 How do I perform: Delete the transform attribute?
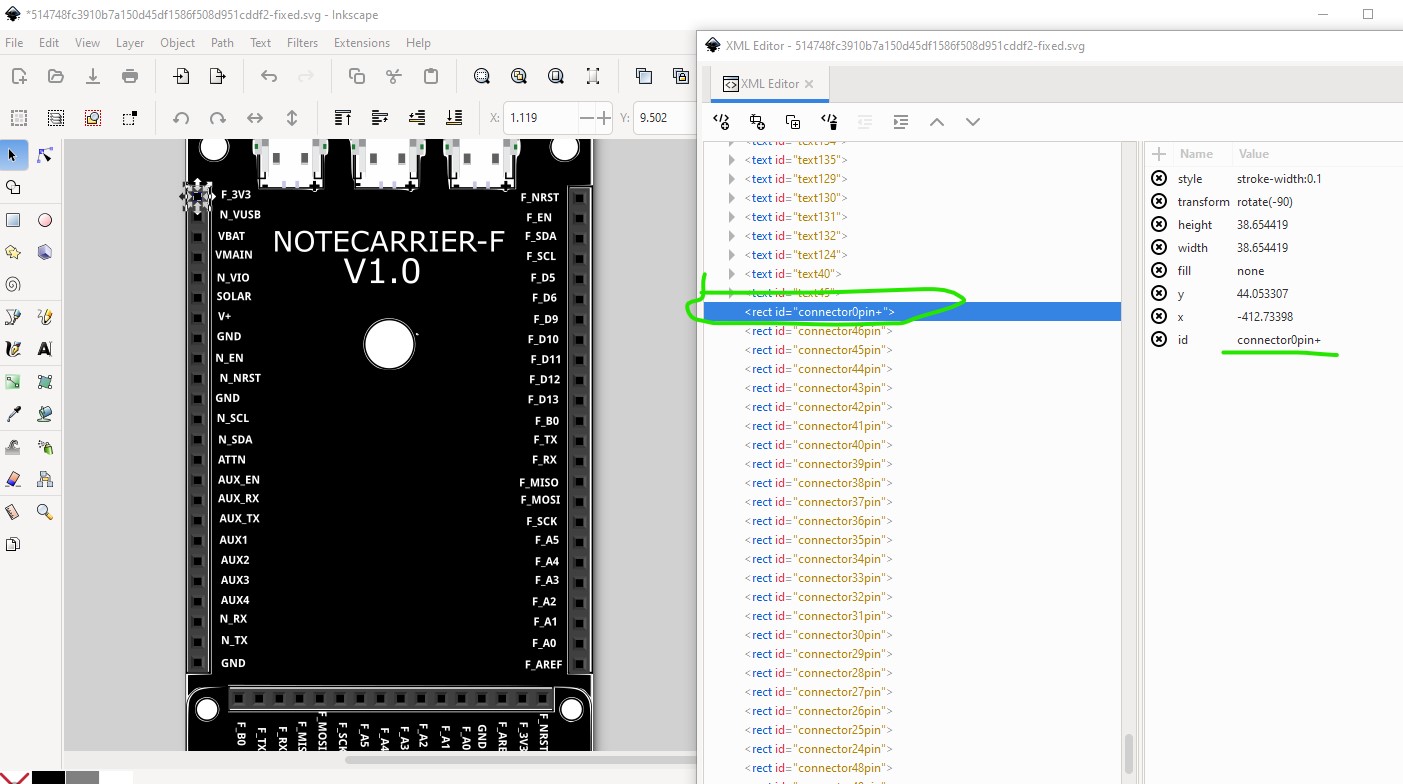point(1159,201)
